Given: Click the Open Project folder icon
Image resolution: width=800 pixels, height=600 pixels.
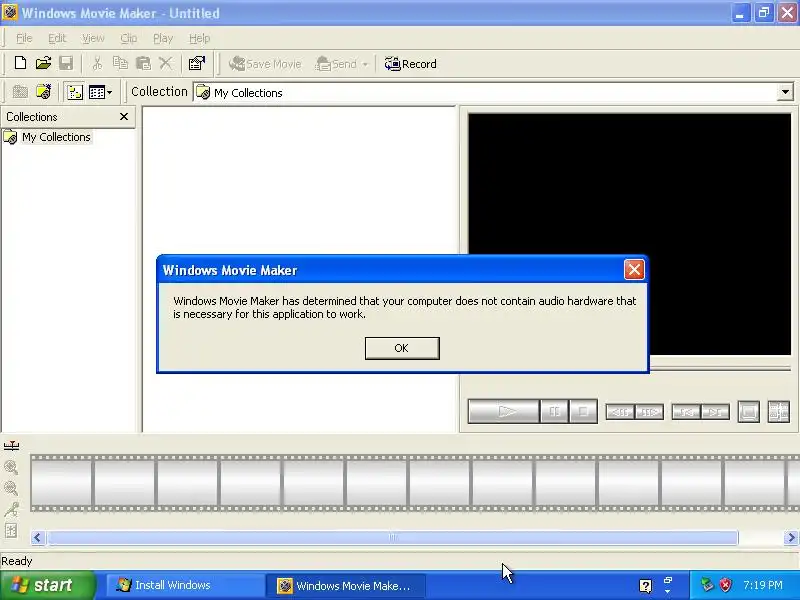Looking at the screenshot, I should 43,63.
